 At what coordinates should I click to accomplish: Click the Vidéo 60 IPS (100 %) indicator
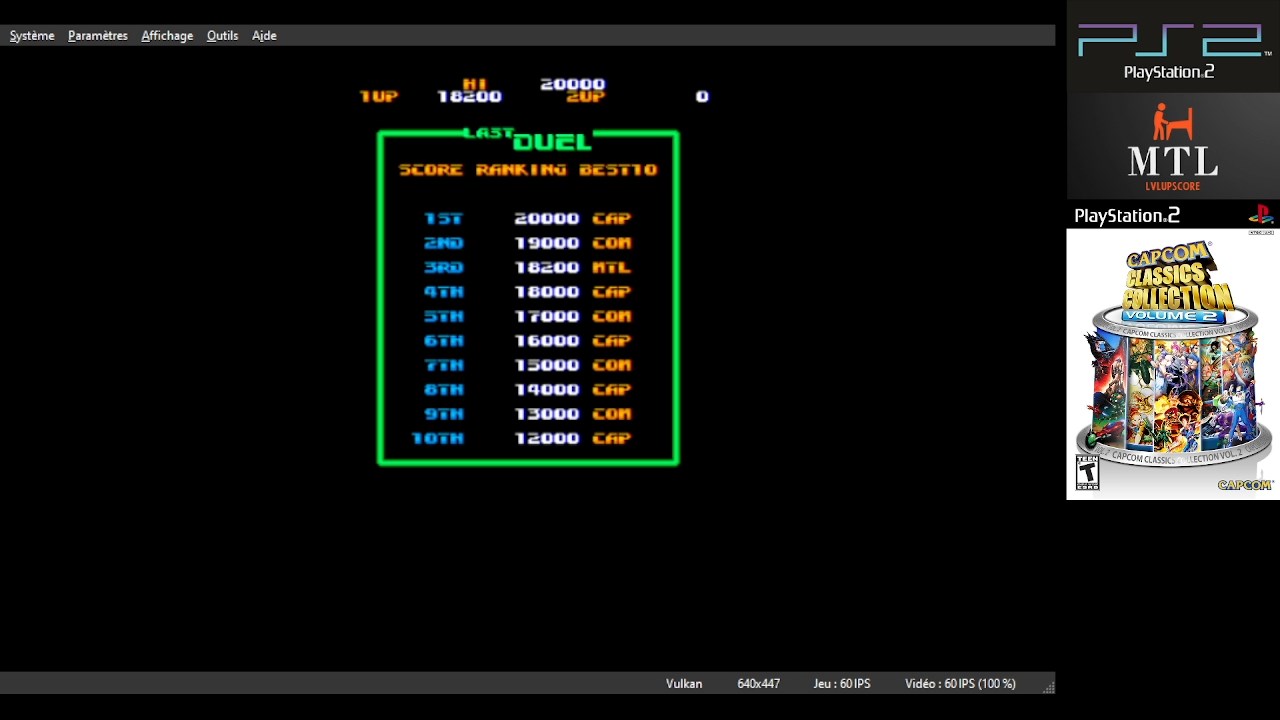coord(960,684)
